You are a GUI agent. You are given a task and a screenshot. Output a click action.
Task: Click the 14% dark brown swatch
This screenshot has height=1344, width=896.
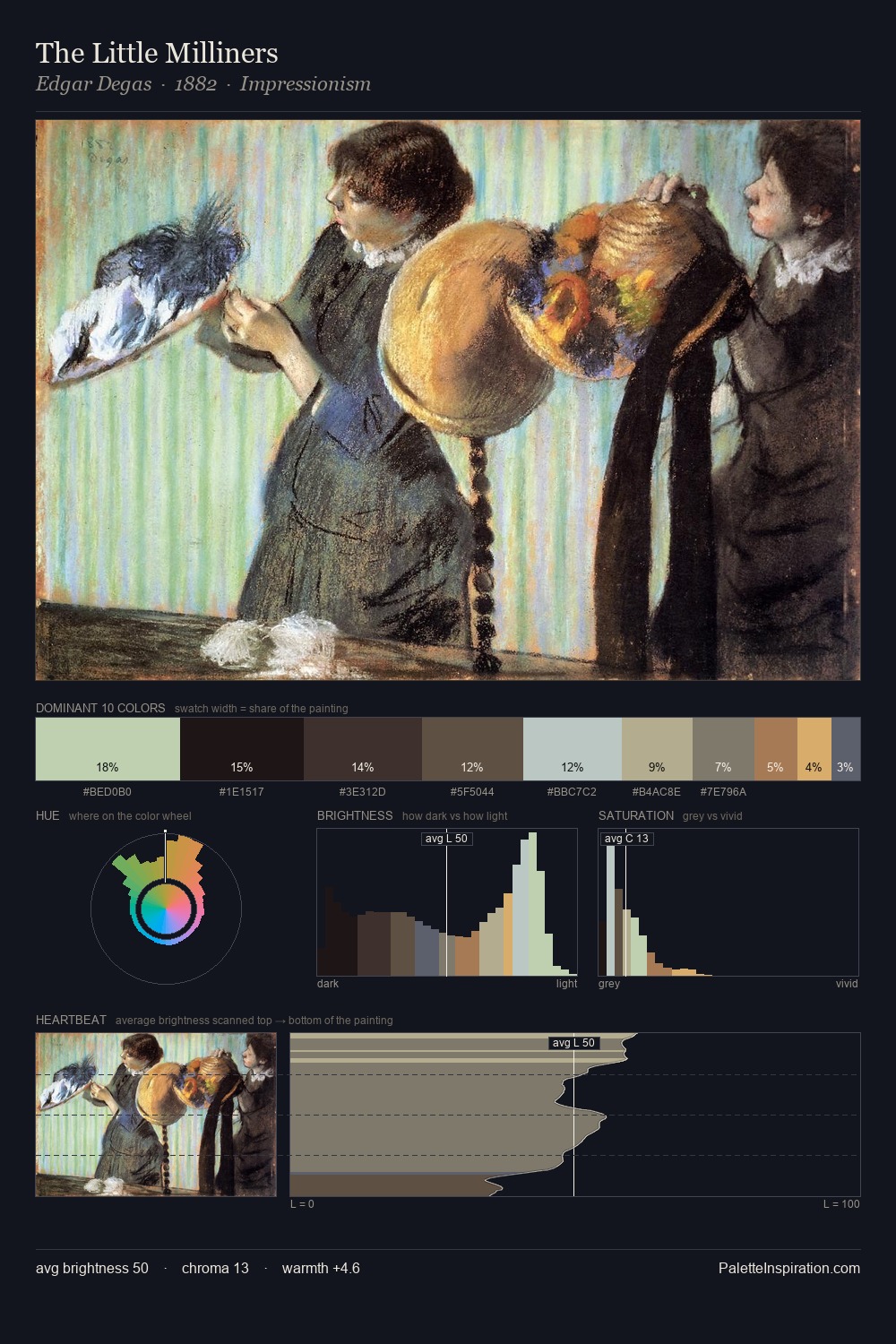(363, 749)
